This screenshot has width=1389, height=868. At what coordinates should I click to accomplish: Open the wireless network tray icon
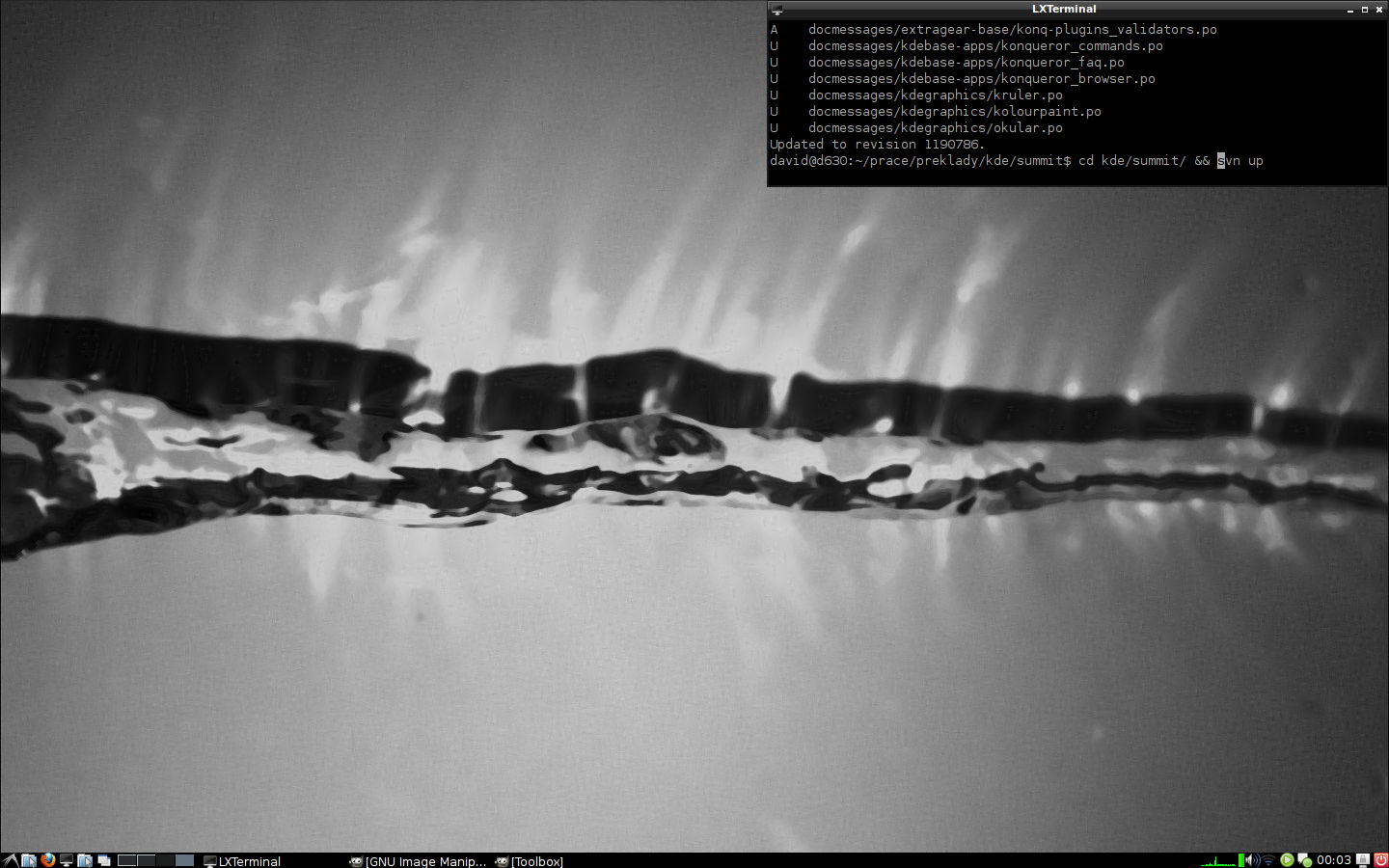pyautogui.click(x=1268, y=860)
